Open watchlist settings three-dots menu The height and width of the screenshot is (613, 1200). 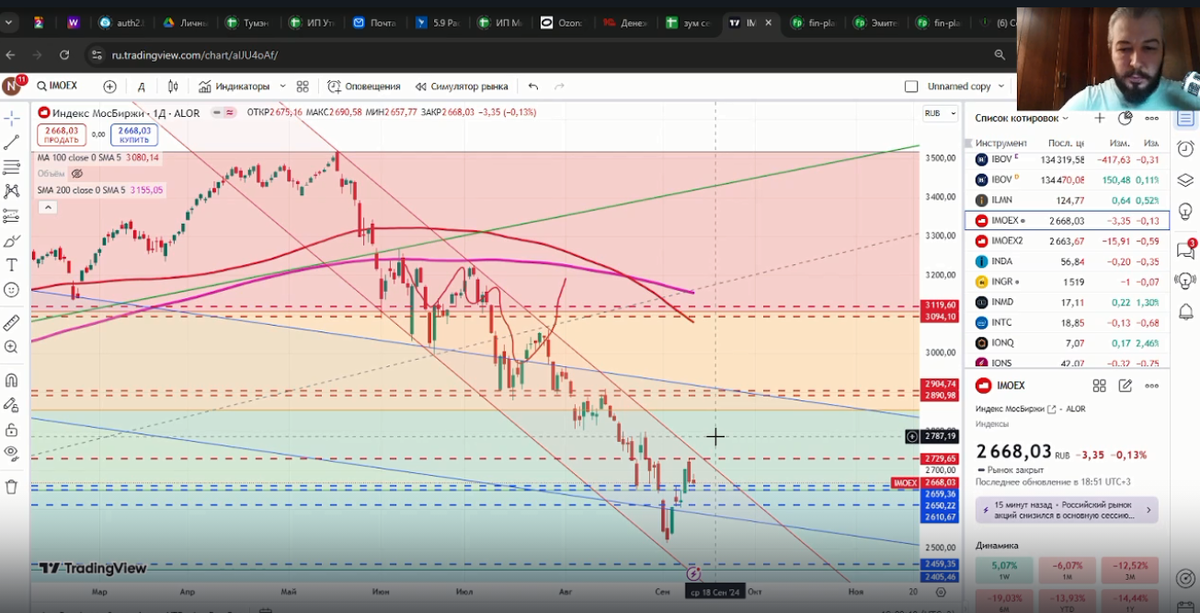click(x=1151, y=118)
